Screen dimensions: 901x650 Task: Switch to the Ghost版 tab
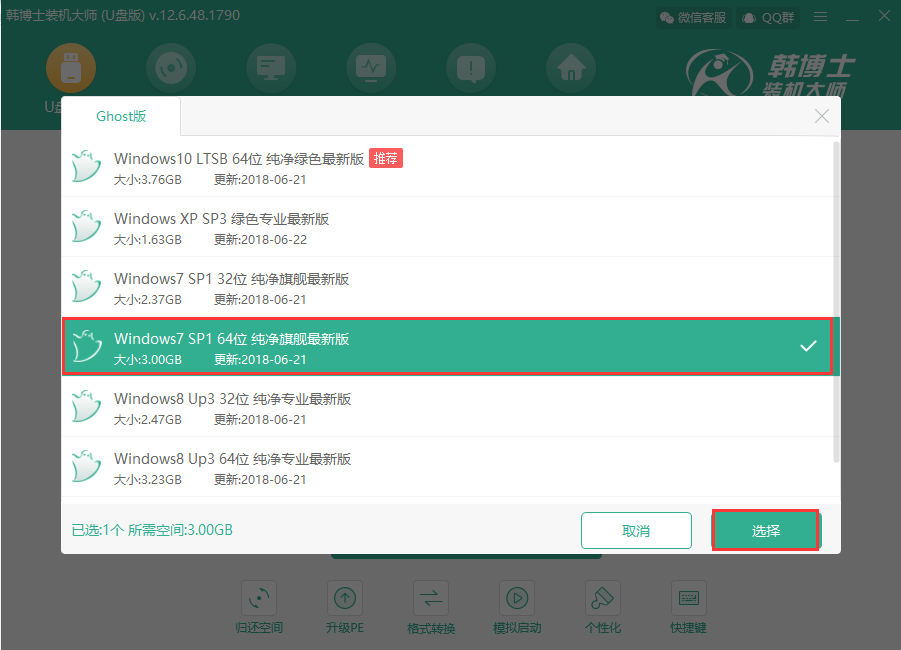(x=121, y=116)
